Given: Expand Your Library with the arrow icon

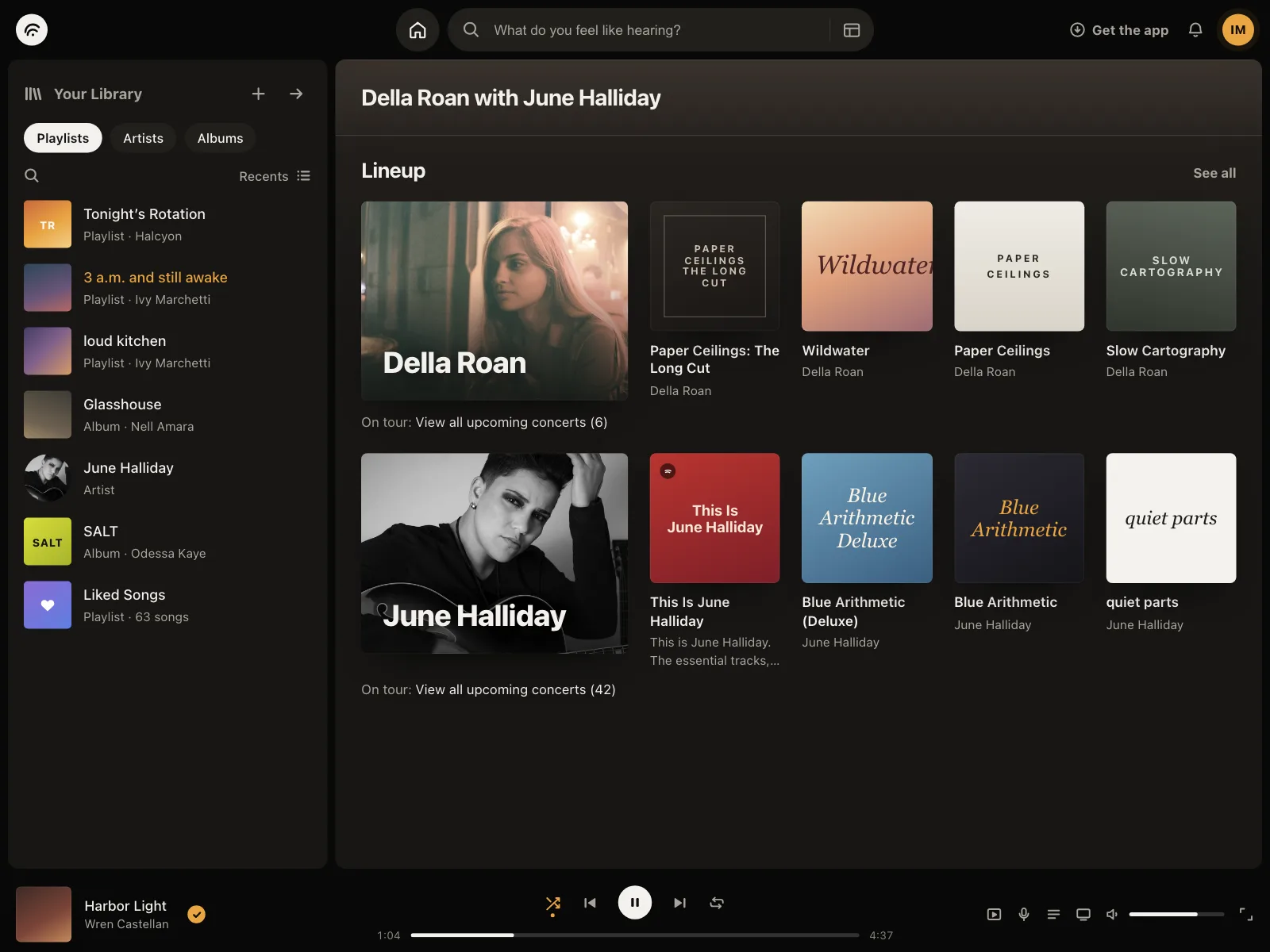Looking at the screenshot, I should pos(296,94).
